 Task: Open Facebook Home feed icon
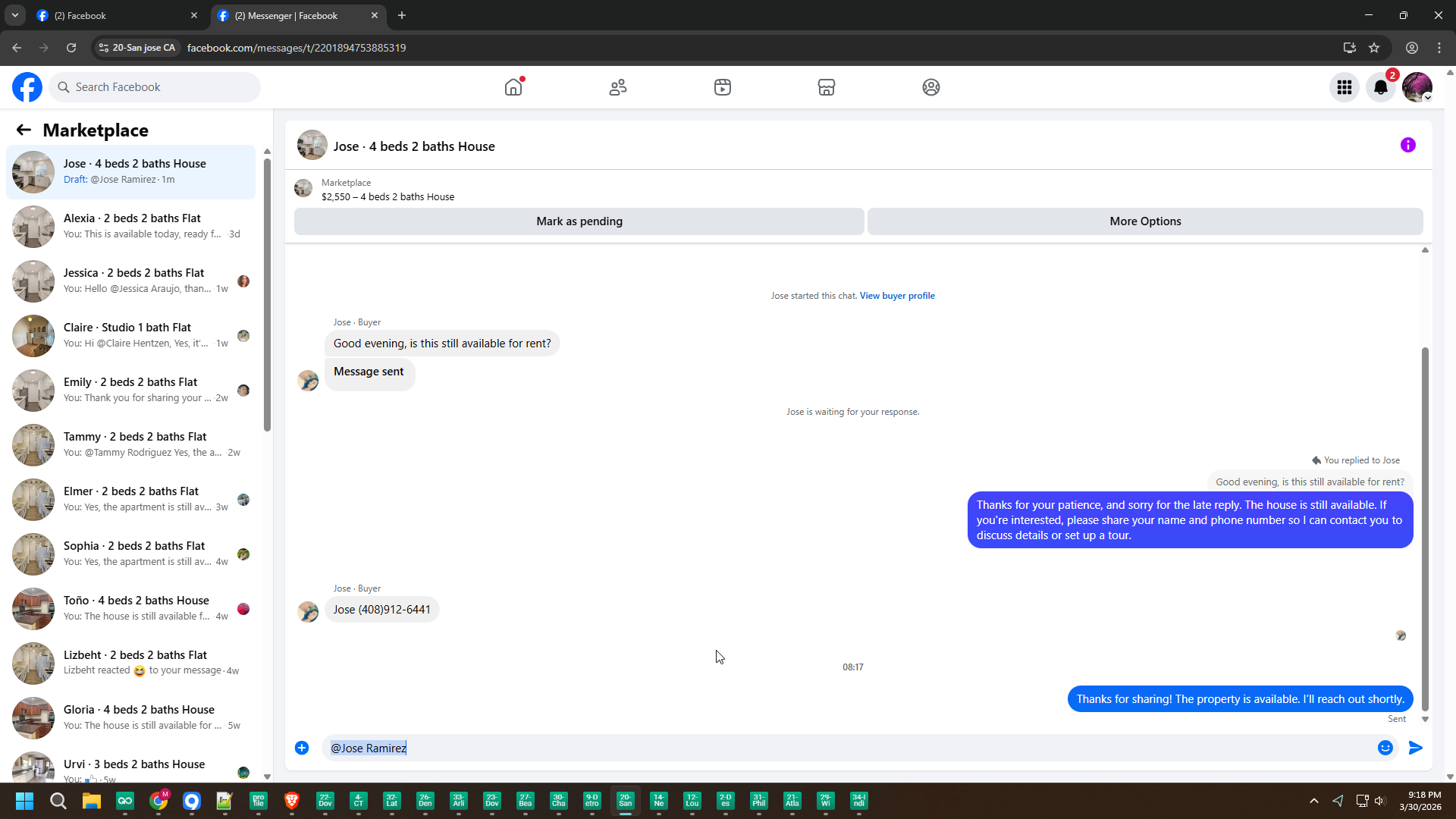513,87
